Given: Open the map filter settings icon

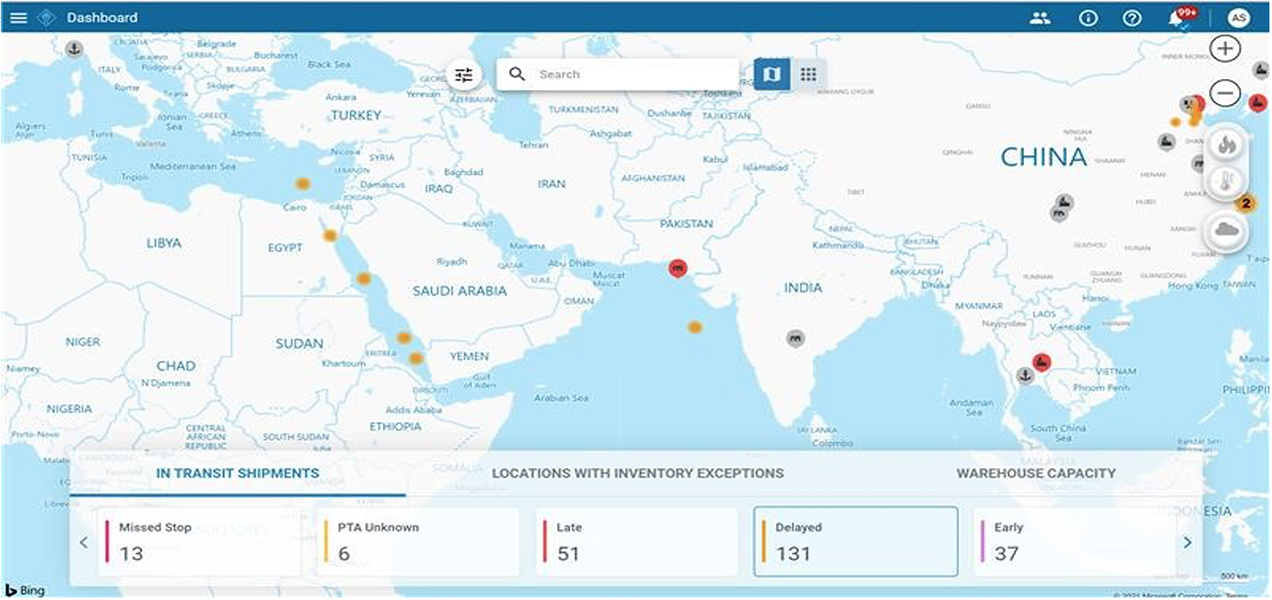Looking at the screenshot, I should point(464,75).
